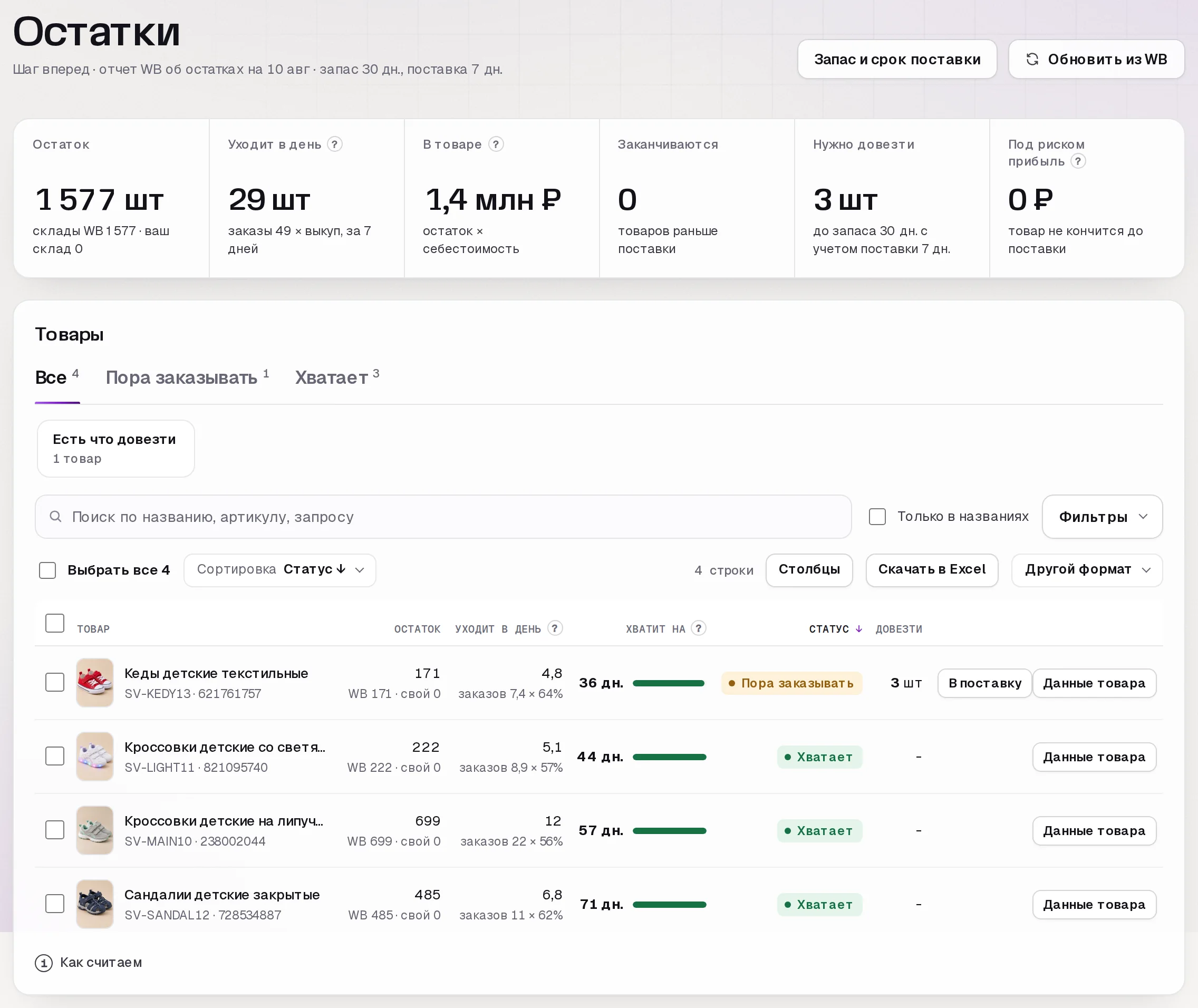The width and height of the screenshot is (1198, 1008).
Task: Select the SV-LIGHT11 row checkbox
Action: (55, 755)
